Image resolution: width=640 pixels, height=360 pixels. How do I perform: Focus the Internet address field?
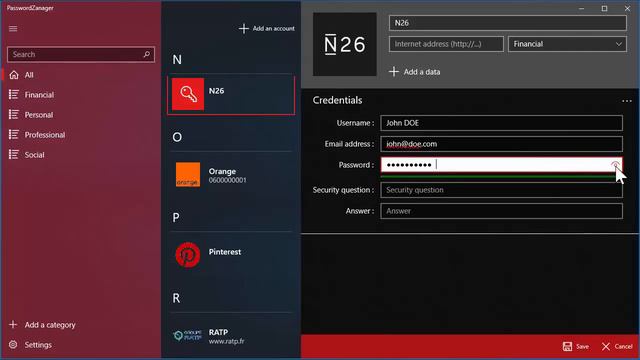(446, 44)
